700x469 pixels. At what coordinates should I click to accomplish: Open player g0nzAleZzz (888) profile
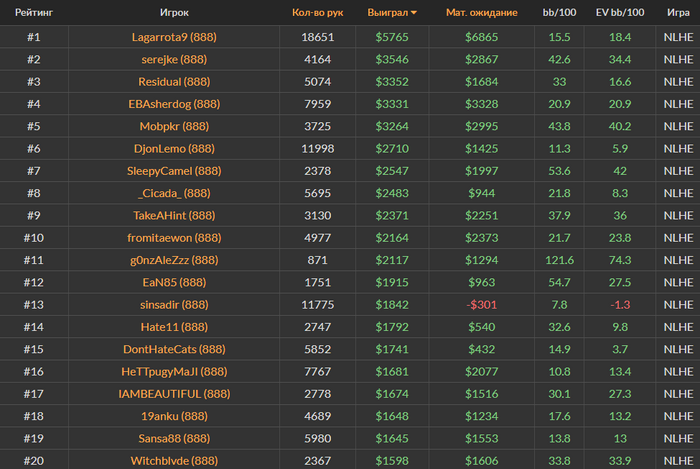pyautogui.click(x=174, y=260)
